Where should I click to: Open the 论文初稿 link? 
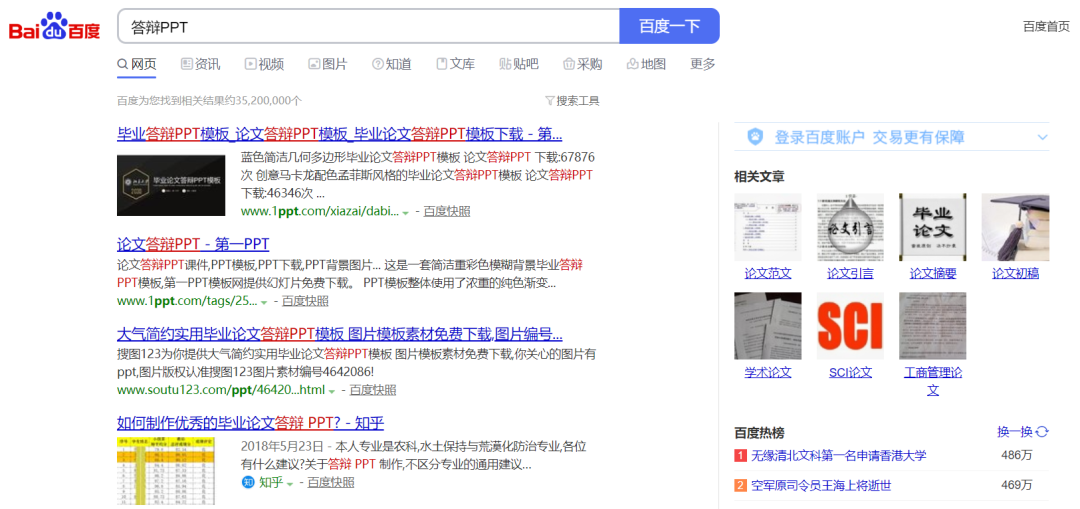click(x=1015, y=273)
